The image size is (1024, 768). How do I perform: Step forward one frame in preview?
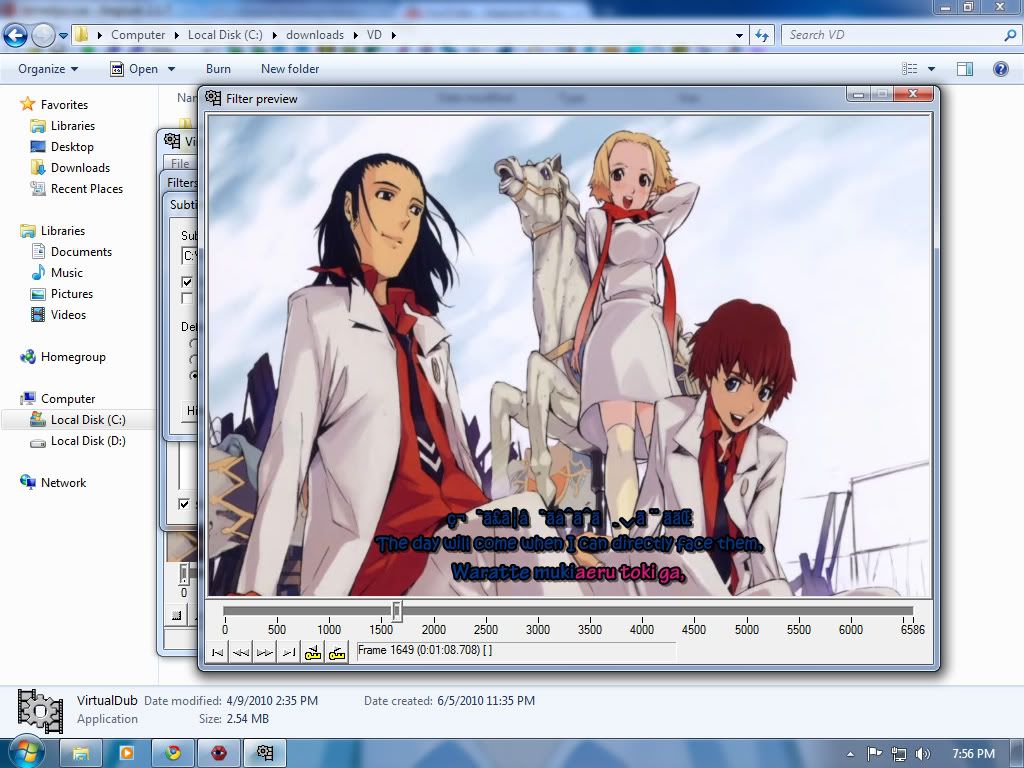click(264, 652)
